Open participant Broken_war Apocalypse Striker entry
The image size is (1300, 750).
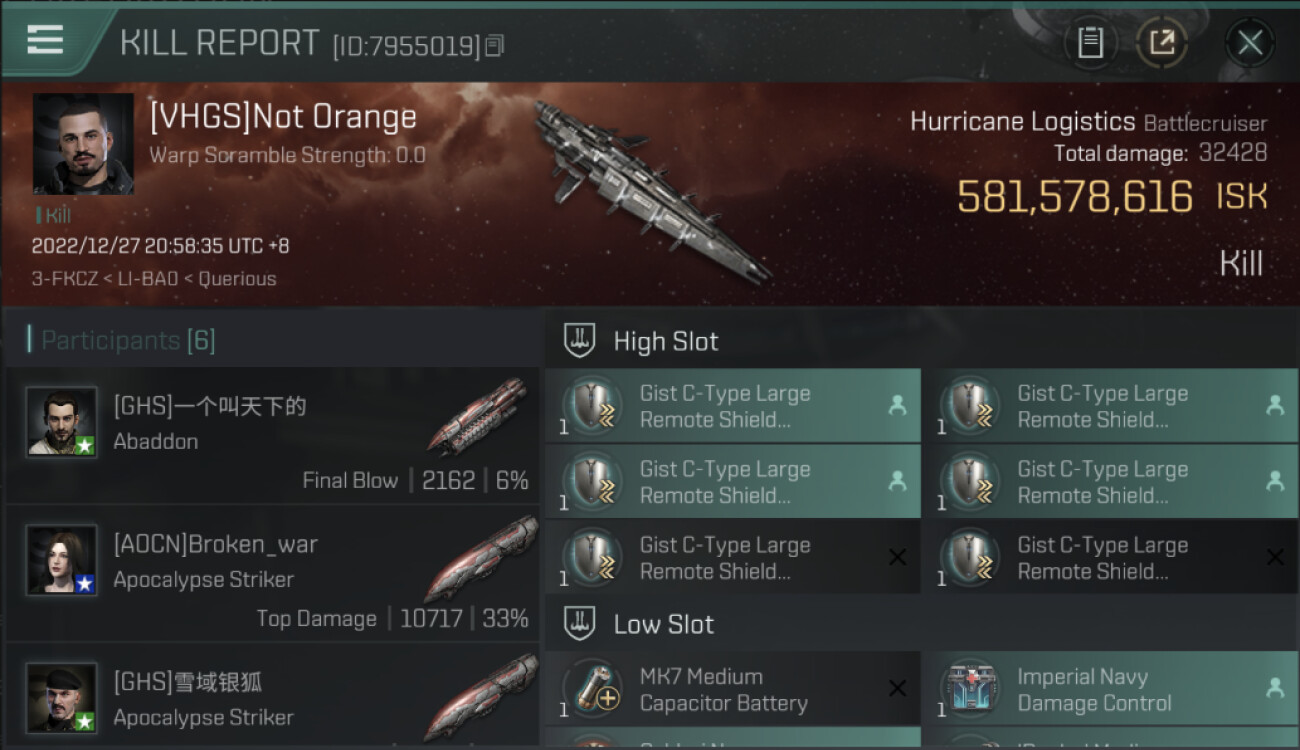[272, 575]
